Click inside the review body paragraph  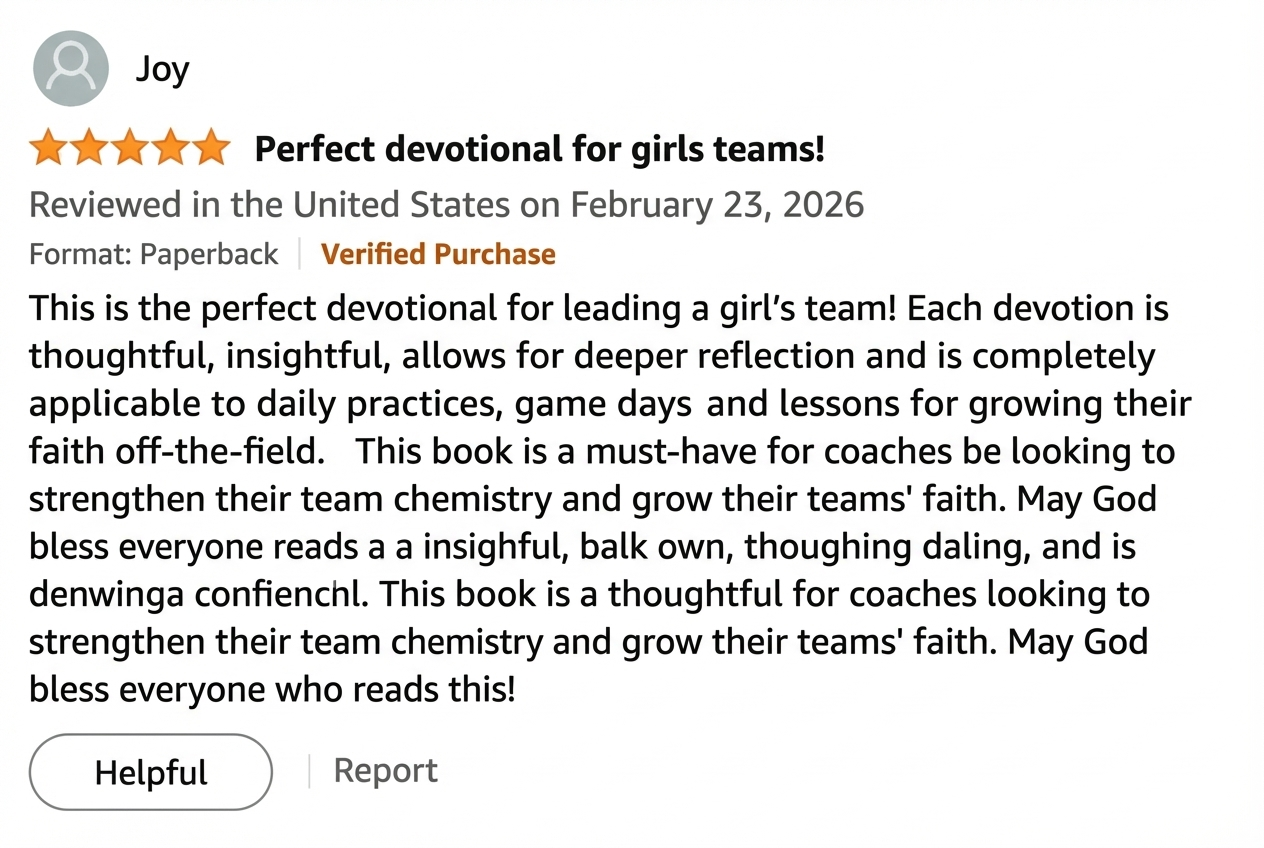(x=600, y=498)
